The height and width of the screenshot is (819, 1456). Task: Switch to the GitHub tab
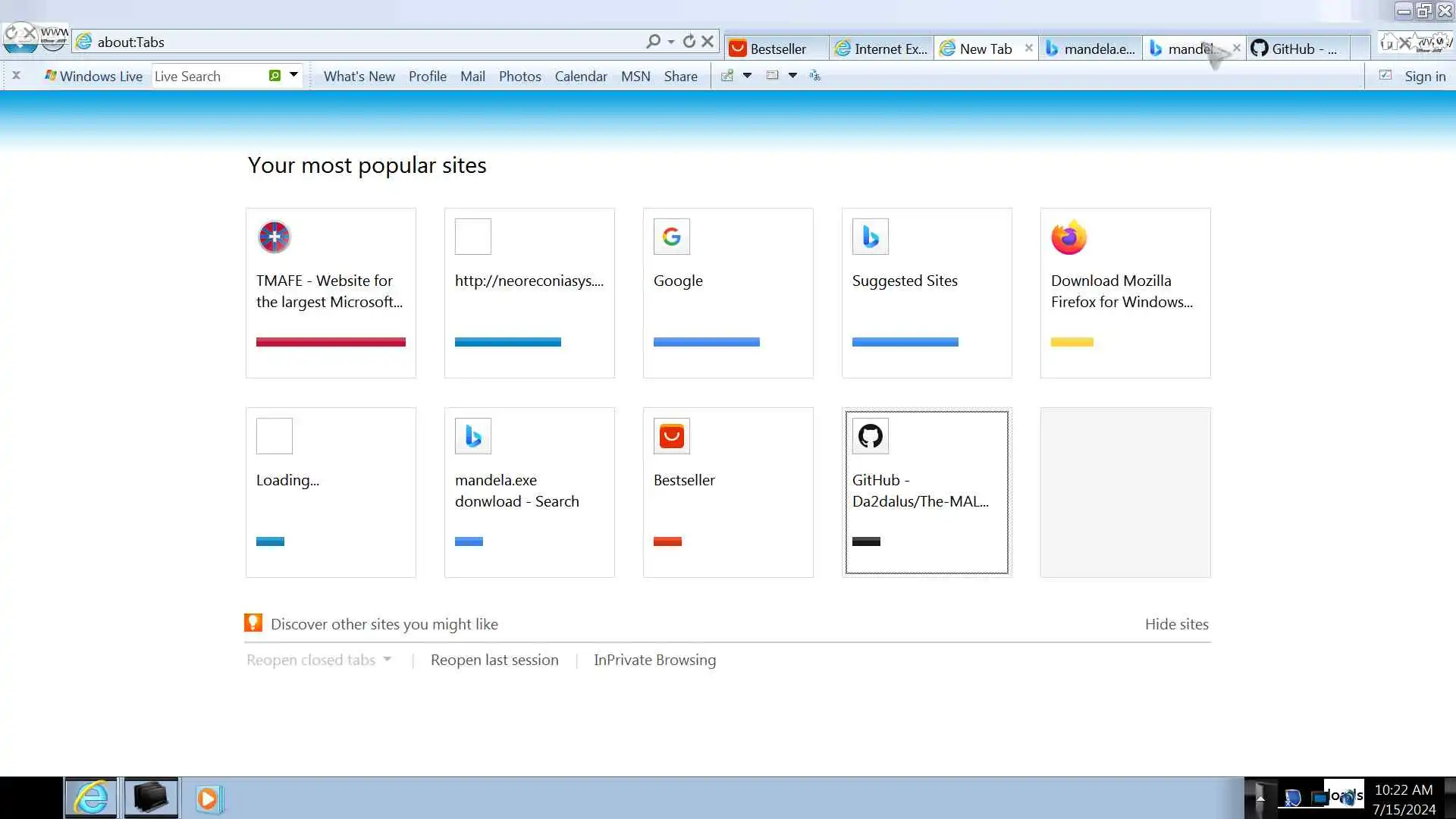(x=1297, y=49)
